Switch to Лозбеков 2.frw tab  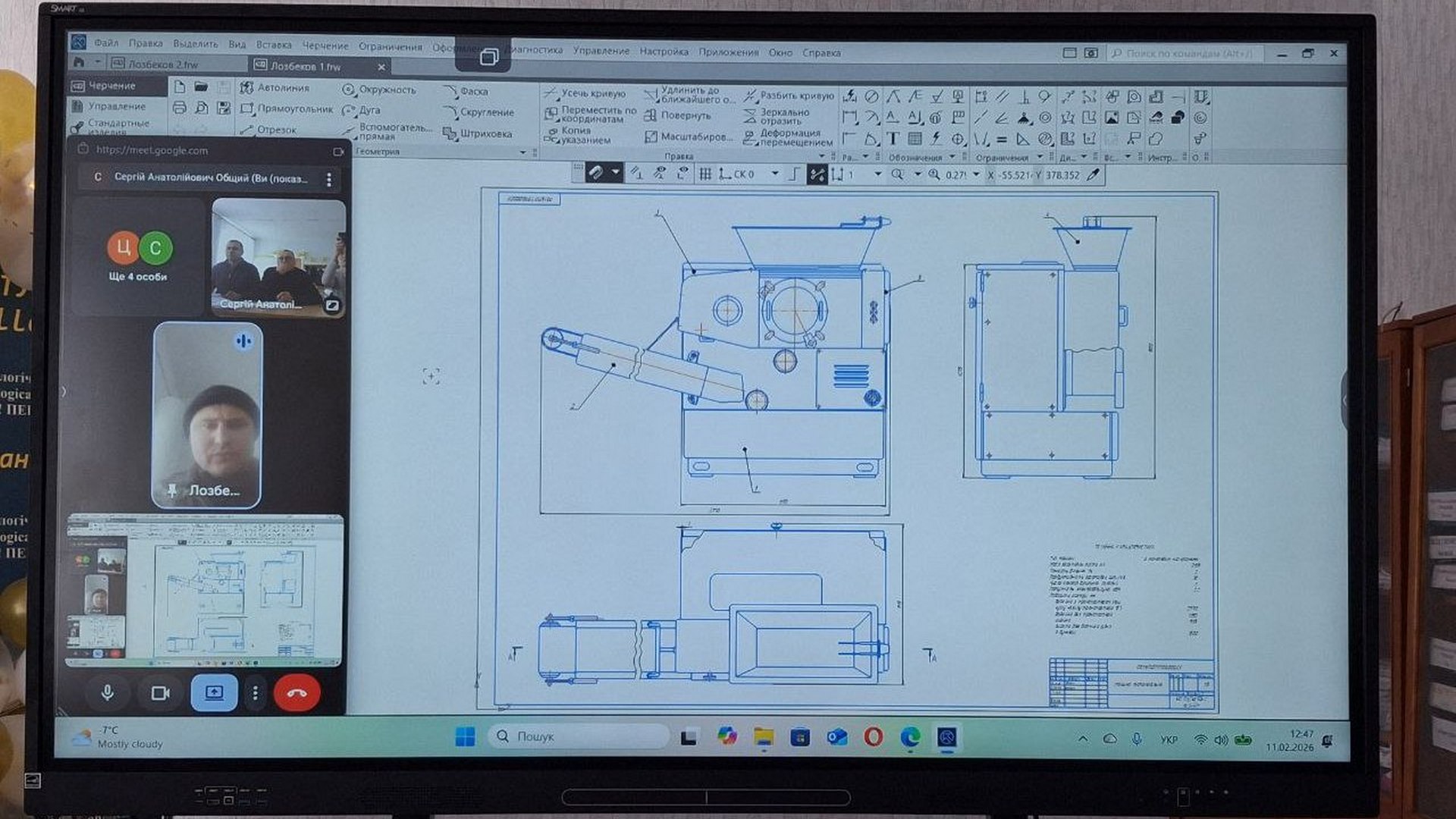[162, 65]
